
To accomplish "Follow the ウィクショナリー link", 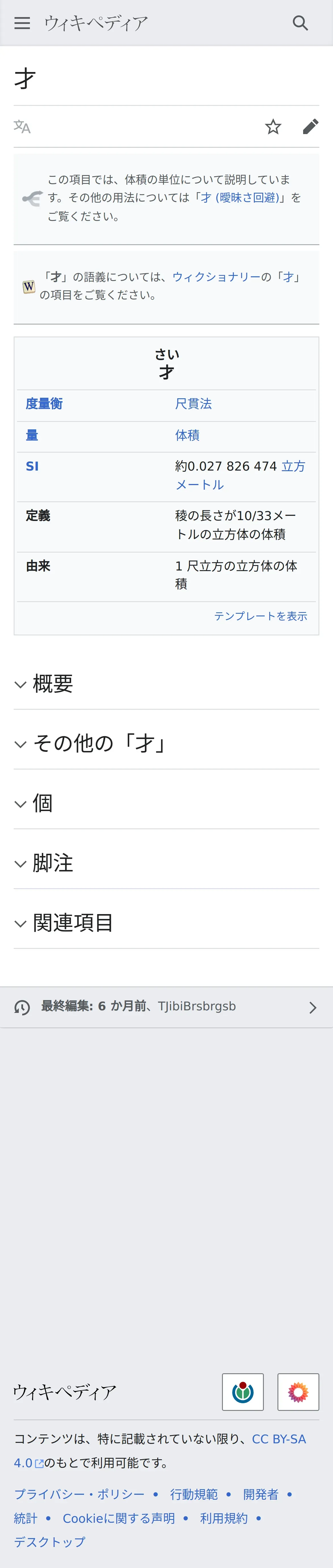I will click(216, 277).
